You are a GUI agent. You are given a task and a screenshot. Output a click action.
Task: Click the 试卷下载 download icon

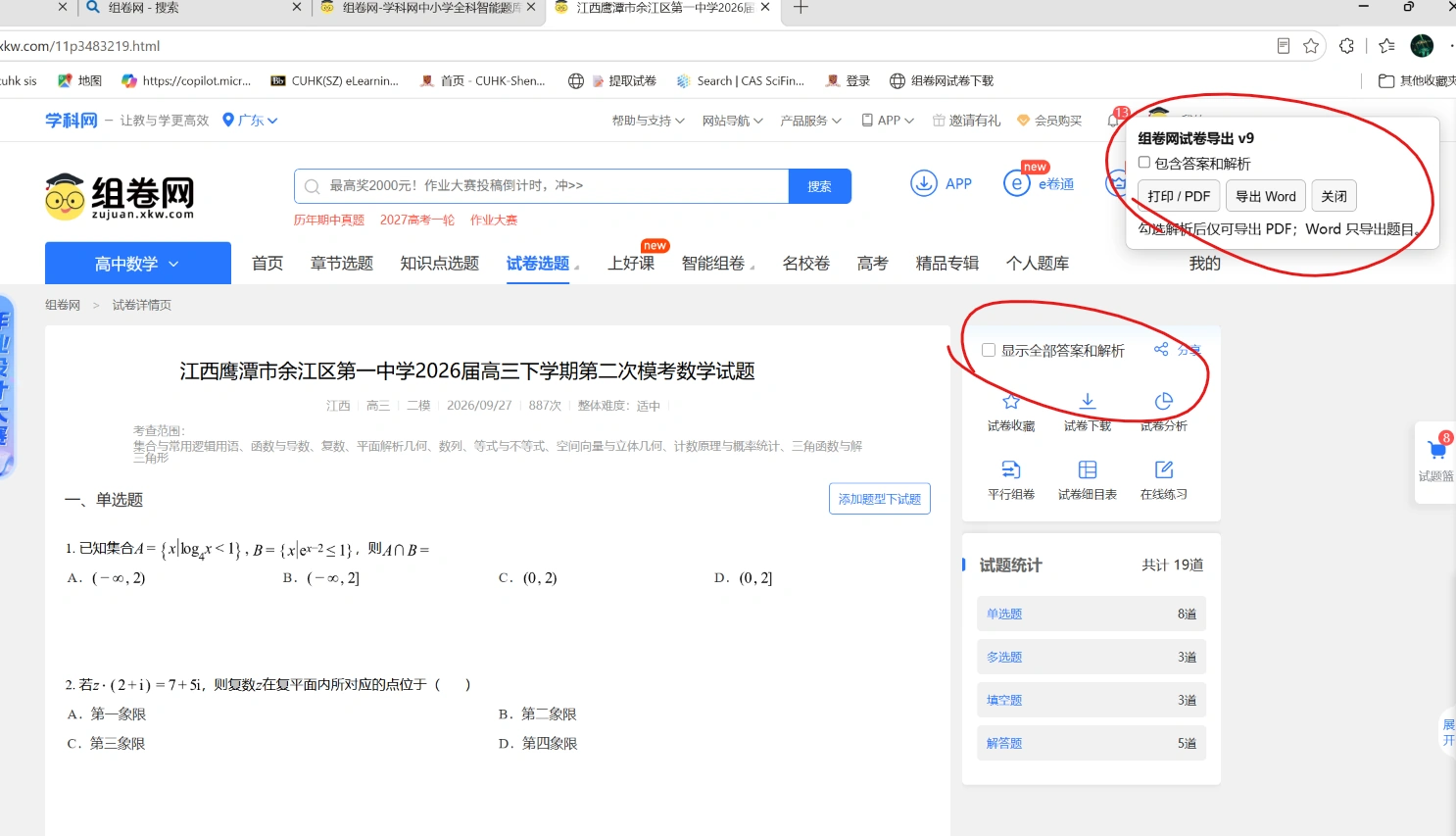tap(1088, 401)
